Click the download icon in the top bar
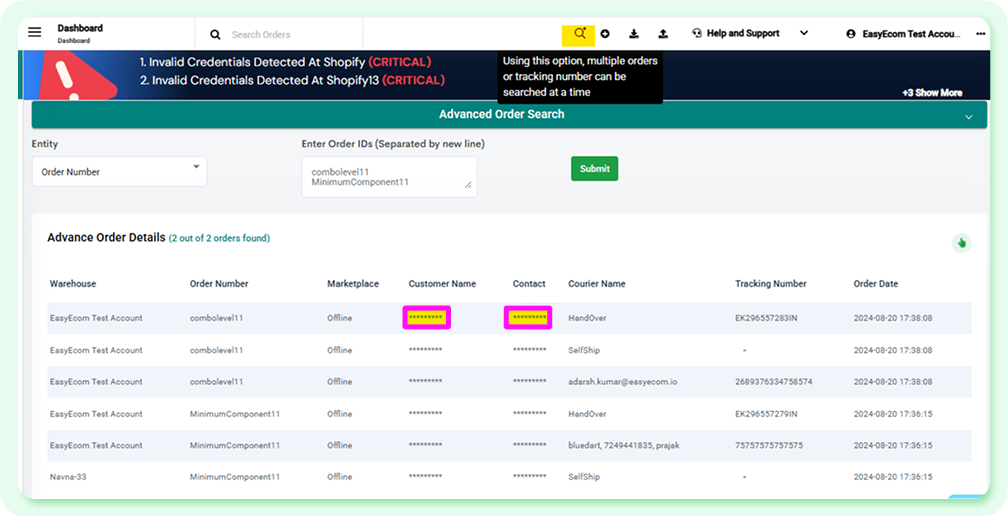The width and height of the screenshot is (1008, 516). (634, 34)
